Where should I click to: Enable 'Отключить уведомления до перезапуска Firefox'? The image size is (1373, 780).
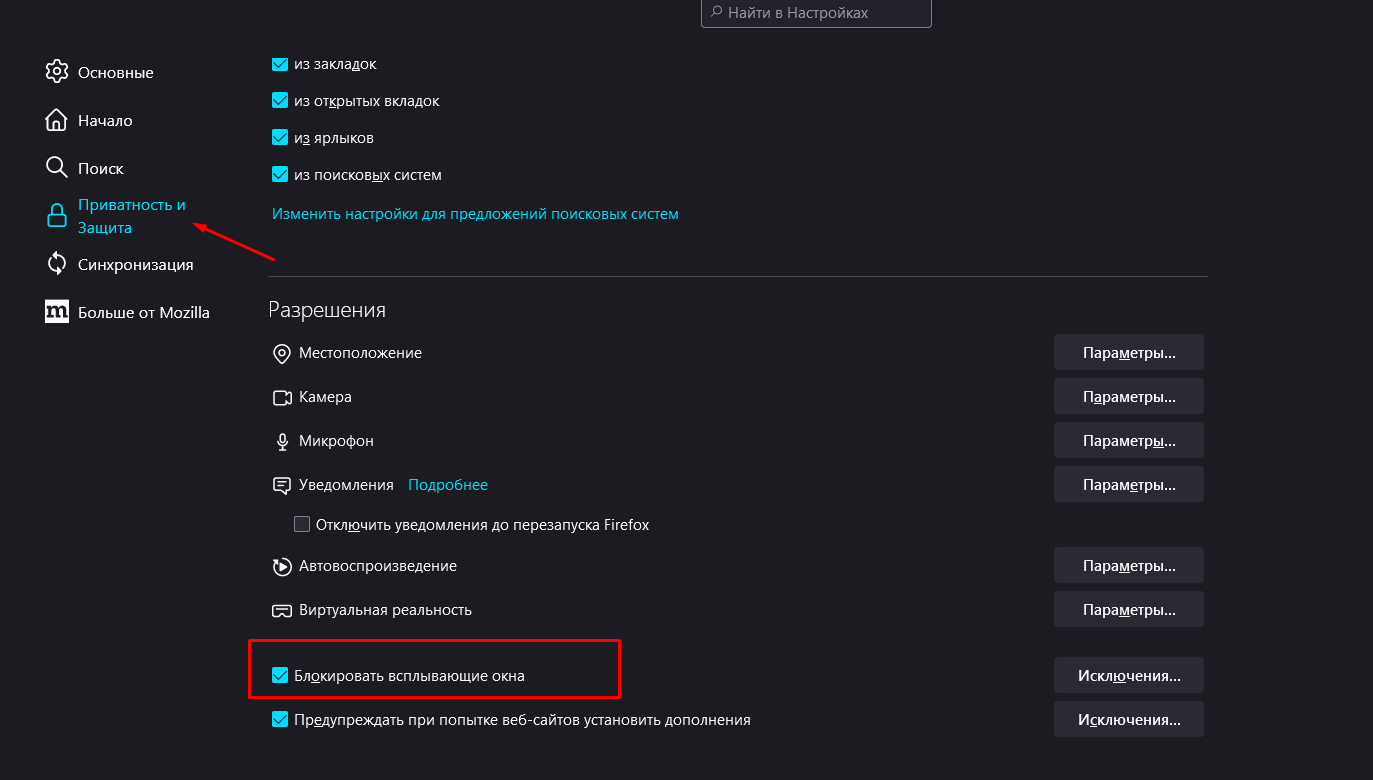(x=302, y=524)
